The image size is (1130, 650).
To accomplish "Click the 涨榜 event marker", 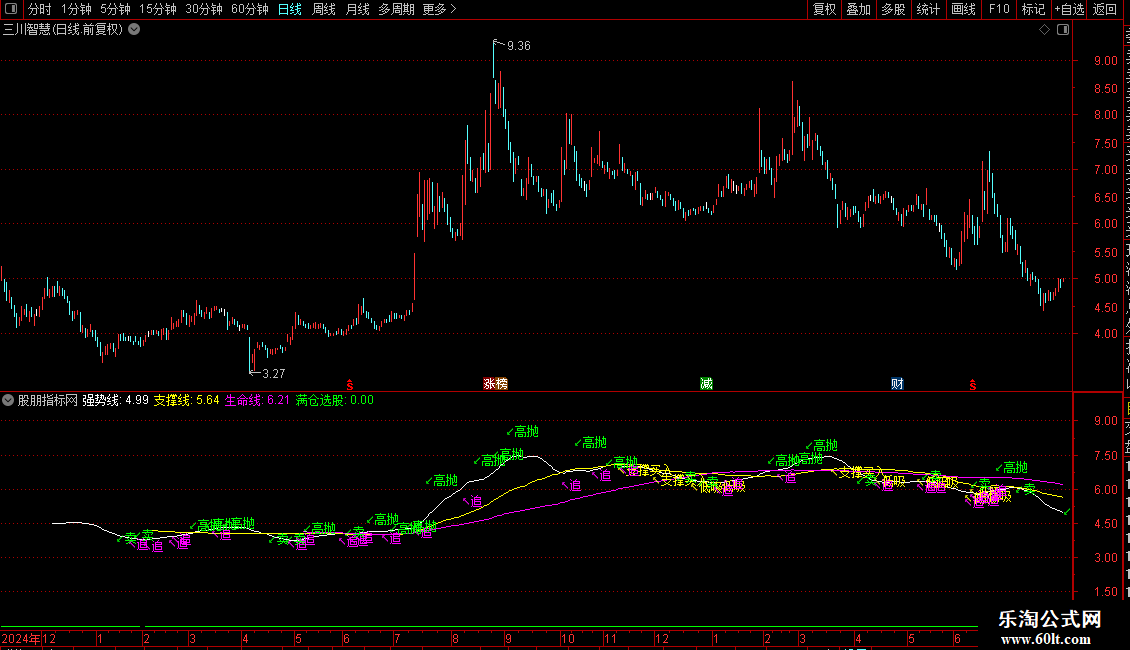I will pos(495,383).
